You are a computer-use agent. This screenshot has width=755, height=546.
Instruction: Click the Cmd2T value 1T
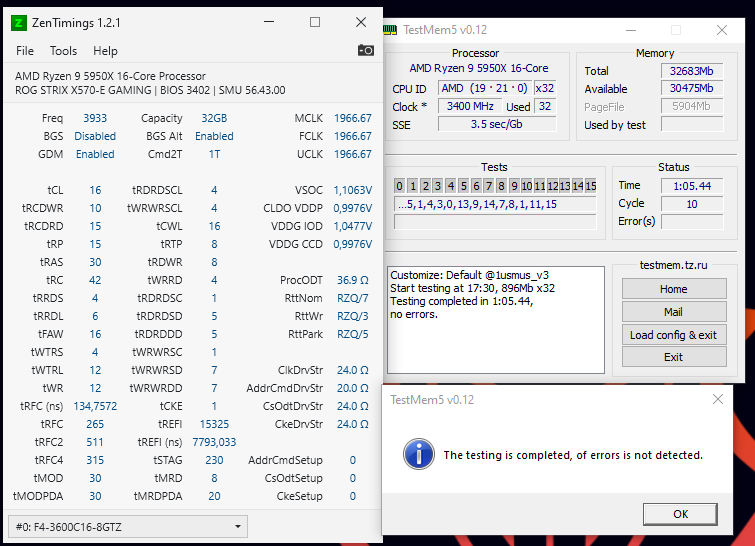214,154
